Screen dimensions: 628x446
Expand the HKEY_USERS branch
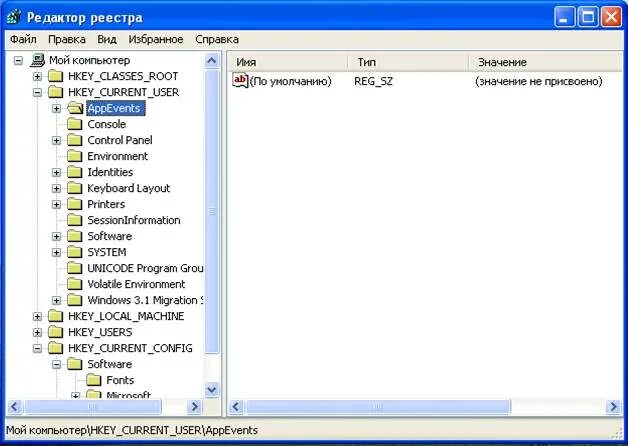coord(37,332)
